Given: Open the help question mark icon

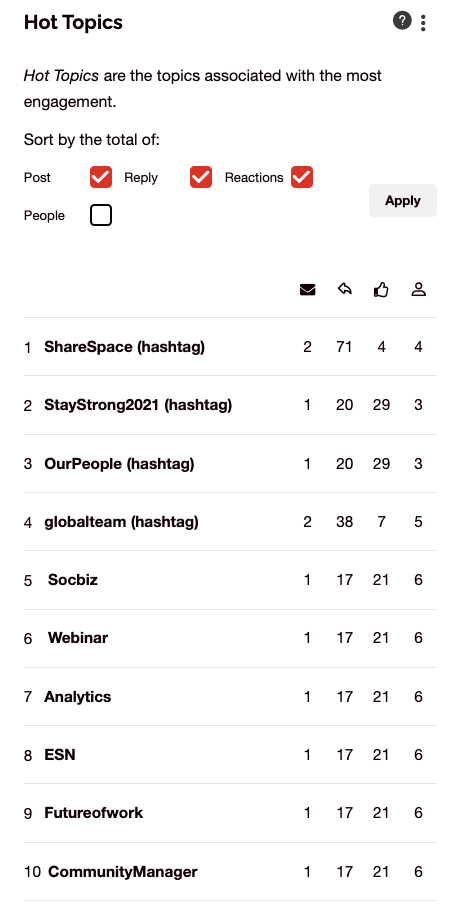Looking at the screenshot, I should pos(402,21).
